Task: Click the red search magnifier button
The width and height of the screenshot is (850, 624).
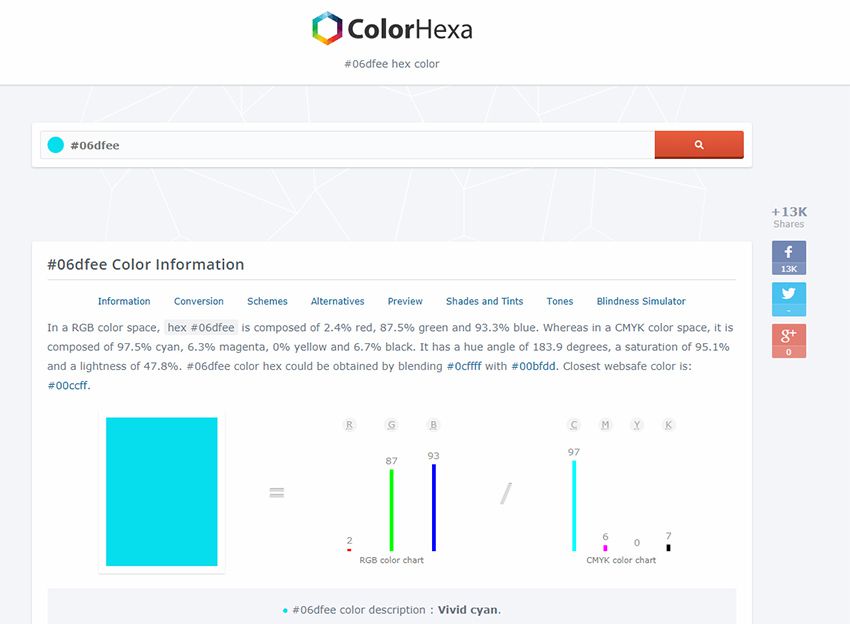Action: (698, 145)
